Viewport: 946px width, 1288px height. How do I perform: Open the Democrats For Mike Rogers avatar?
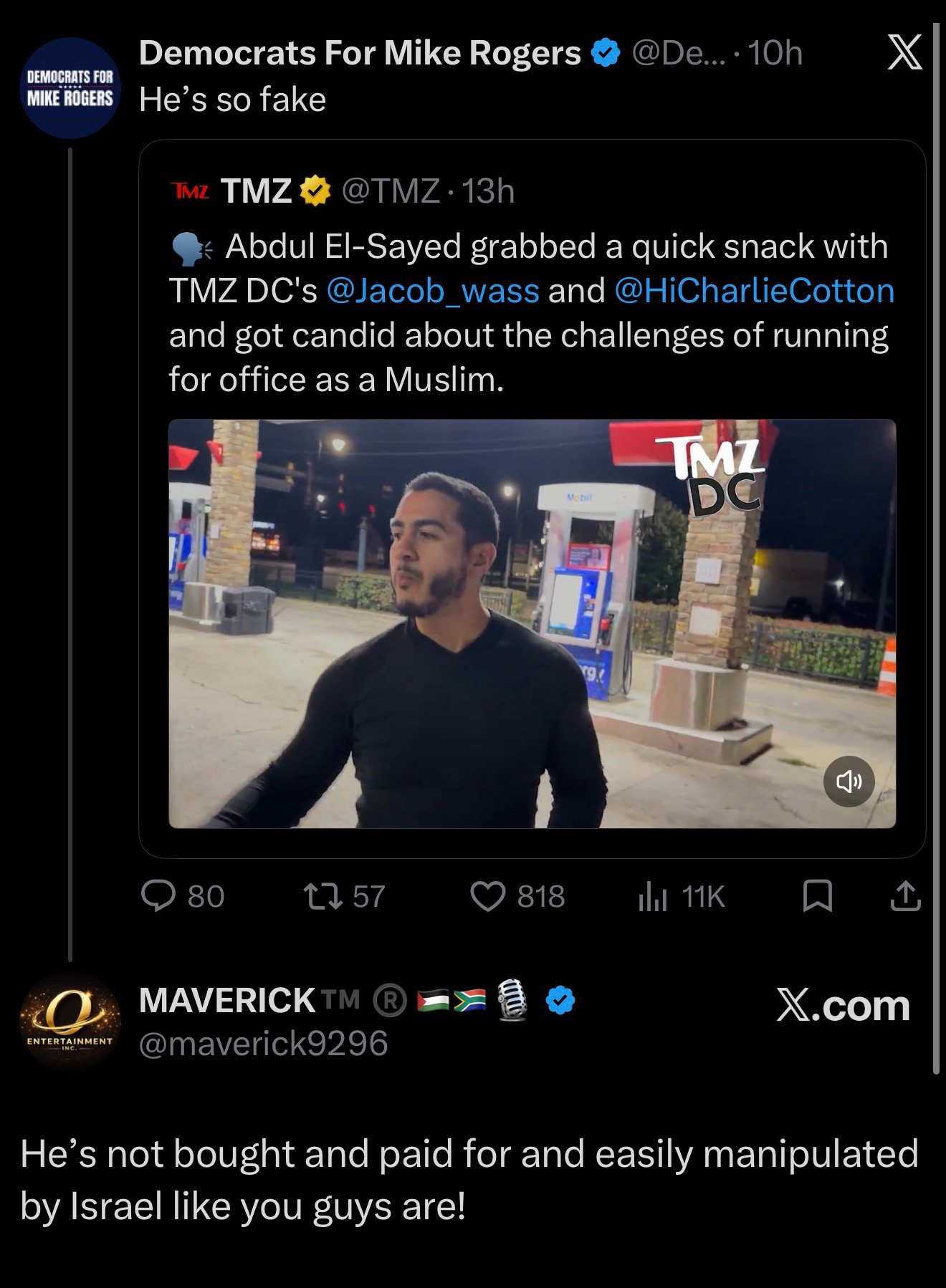click(x=70, y=87)
